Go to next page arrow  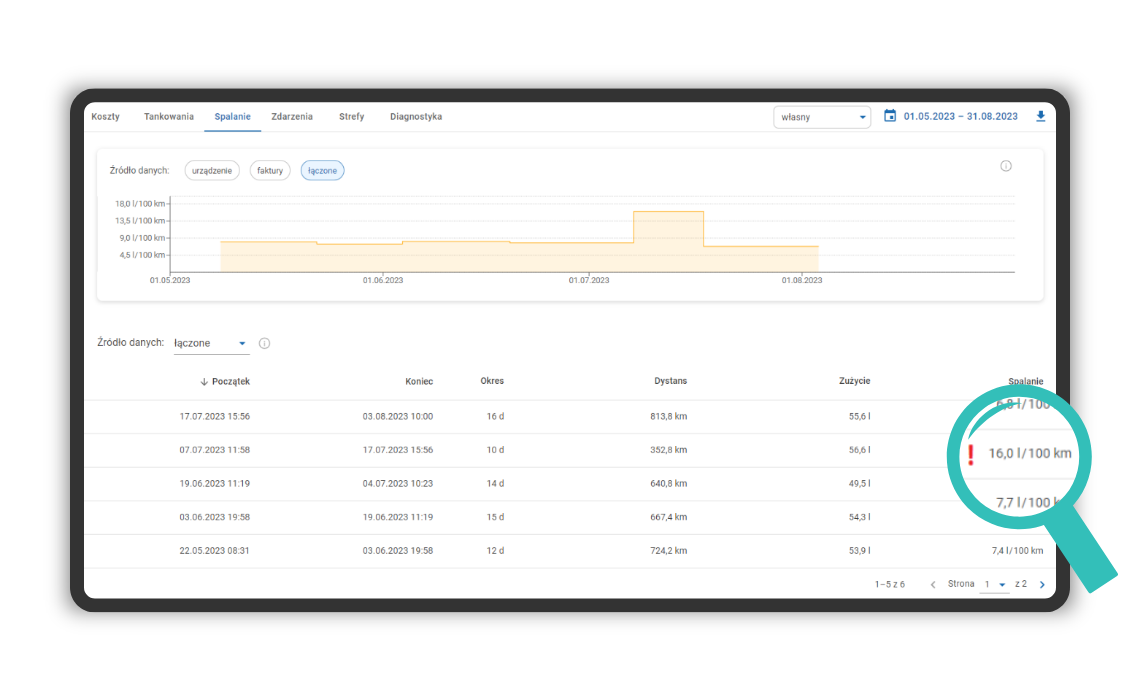coord(1042,585)
